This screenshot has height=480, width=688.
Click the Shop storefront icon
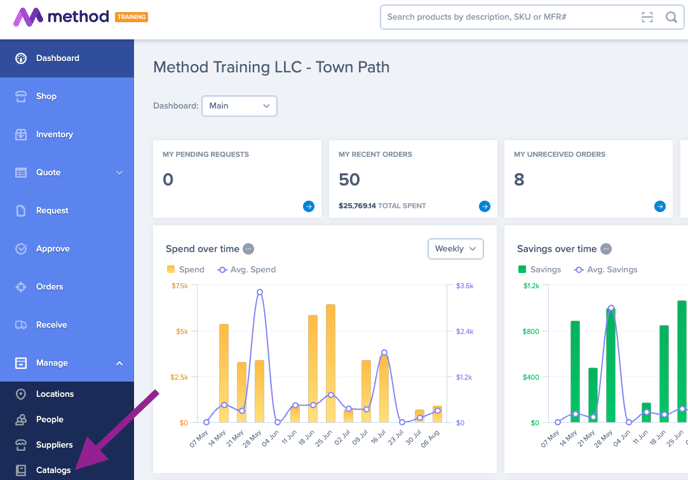[21, 97]
